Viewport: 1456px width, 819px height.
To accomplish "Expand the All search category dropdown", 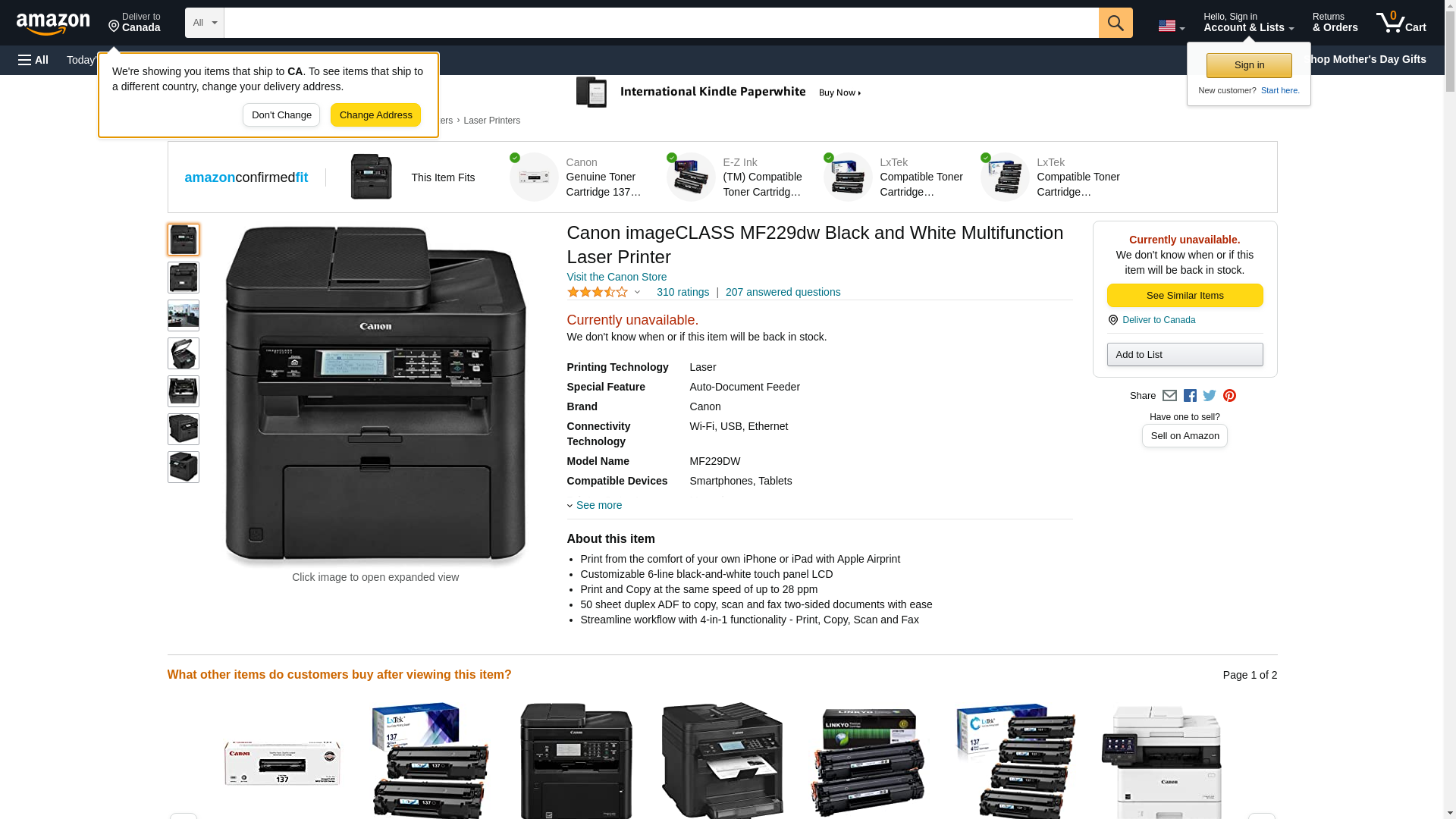I will pyautogui.click(x=204, y=23).
